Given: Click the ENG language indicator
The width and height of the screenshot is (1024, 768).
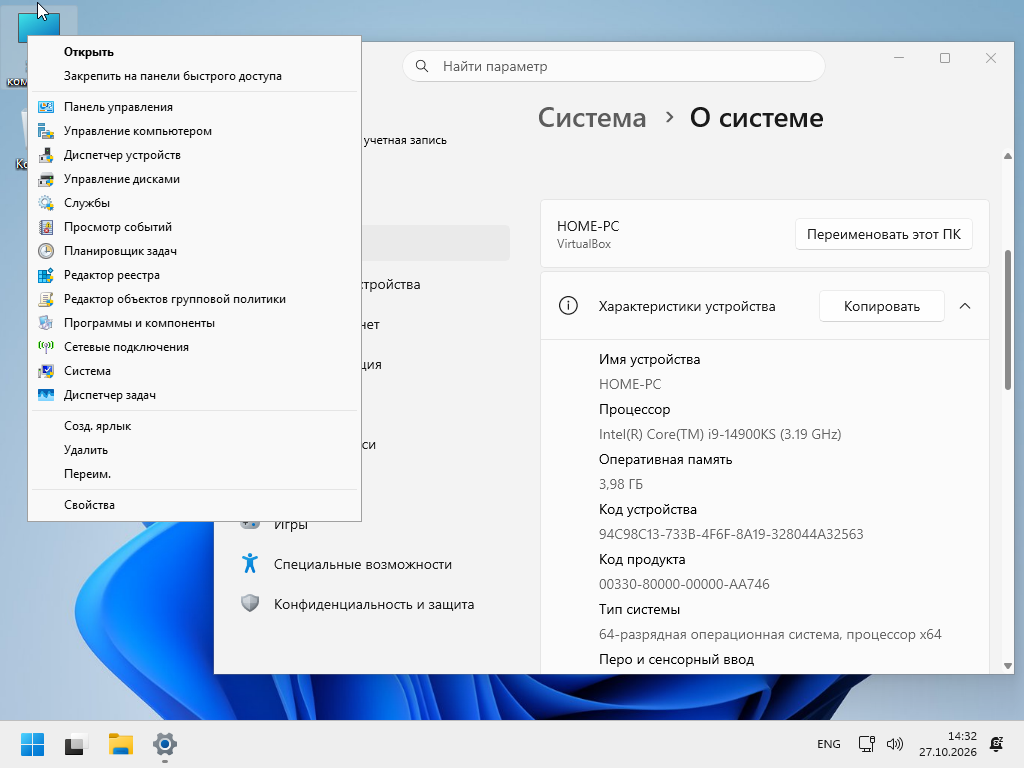Looking at the screenshot, I should pyautogui.click(x=829, y=744).
